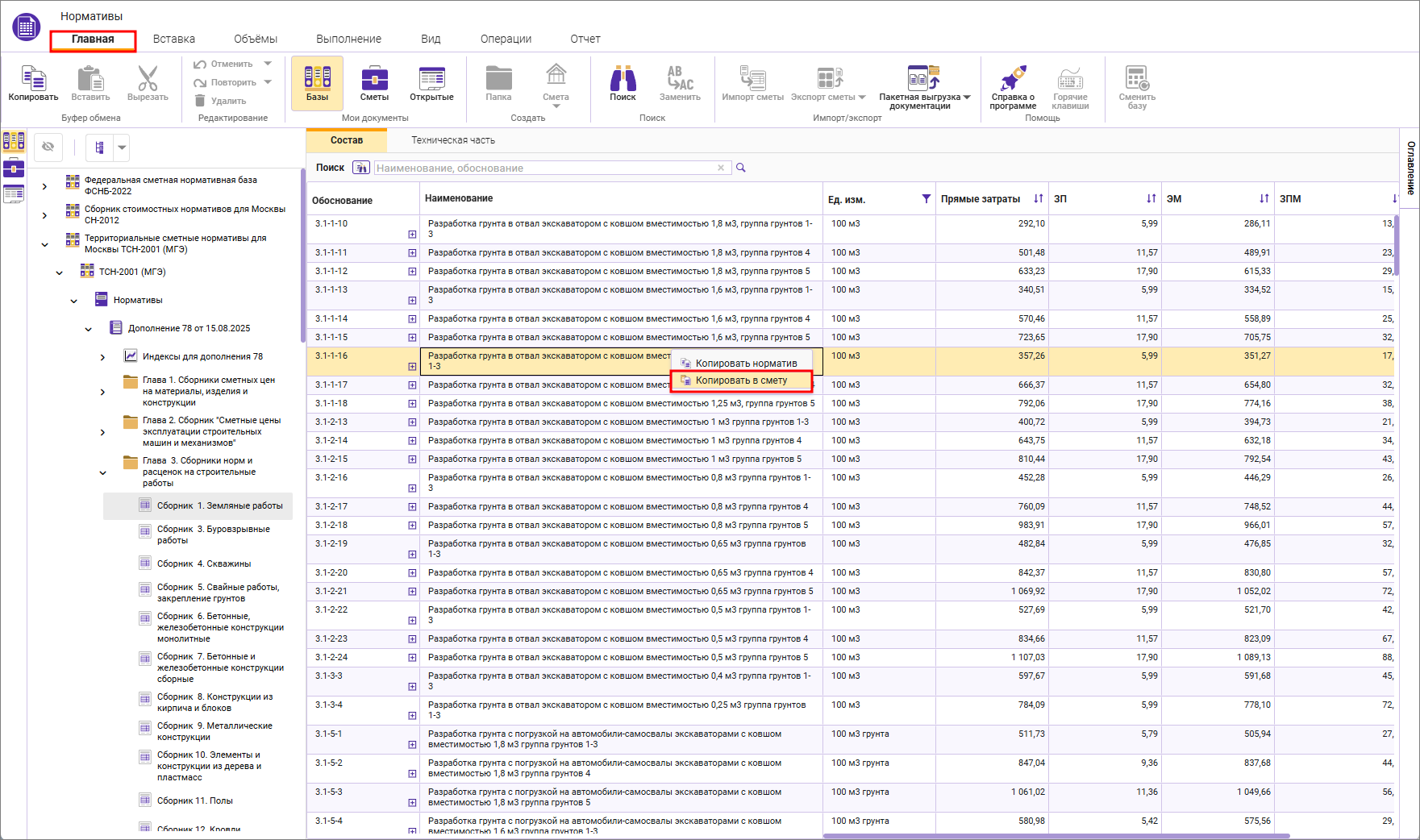The height and width of the screenshot is (840, 1420).
Task: Expand the ФСНБ-2022 federal base node
Action: (x=44, y=186)
